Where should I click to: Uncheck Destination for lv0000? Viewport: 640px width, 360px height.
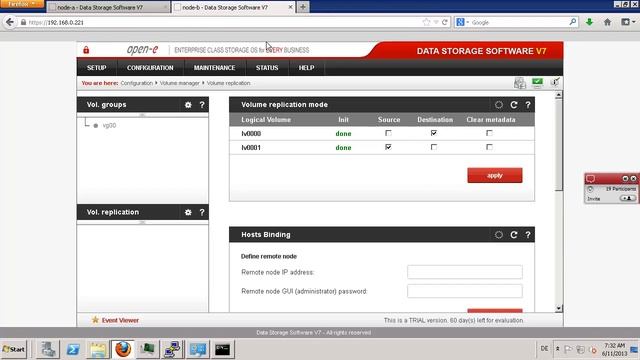pos(434,133)
